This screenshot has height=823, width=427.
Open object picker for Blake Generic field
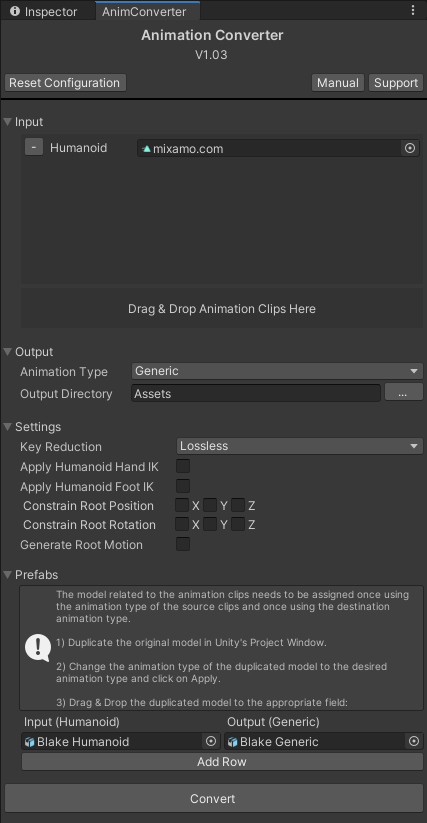click(414, 741)
